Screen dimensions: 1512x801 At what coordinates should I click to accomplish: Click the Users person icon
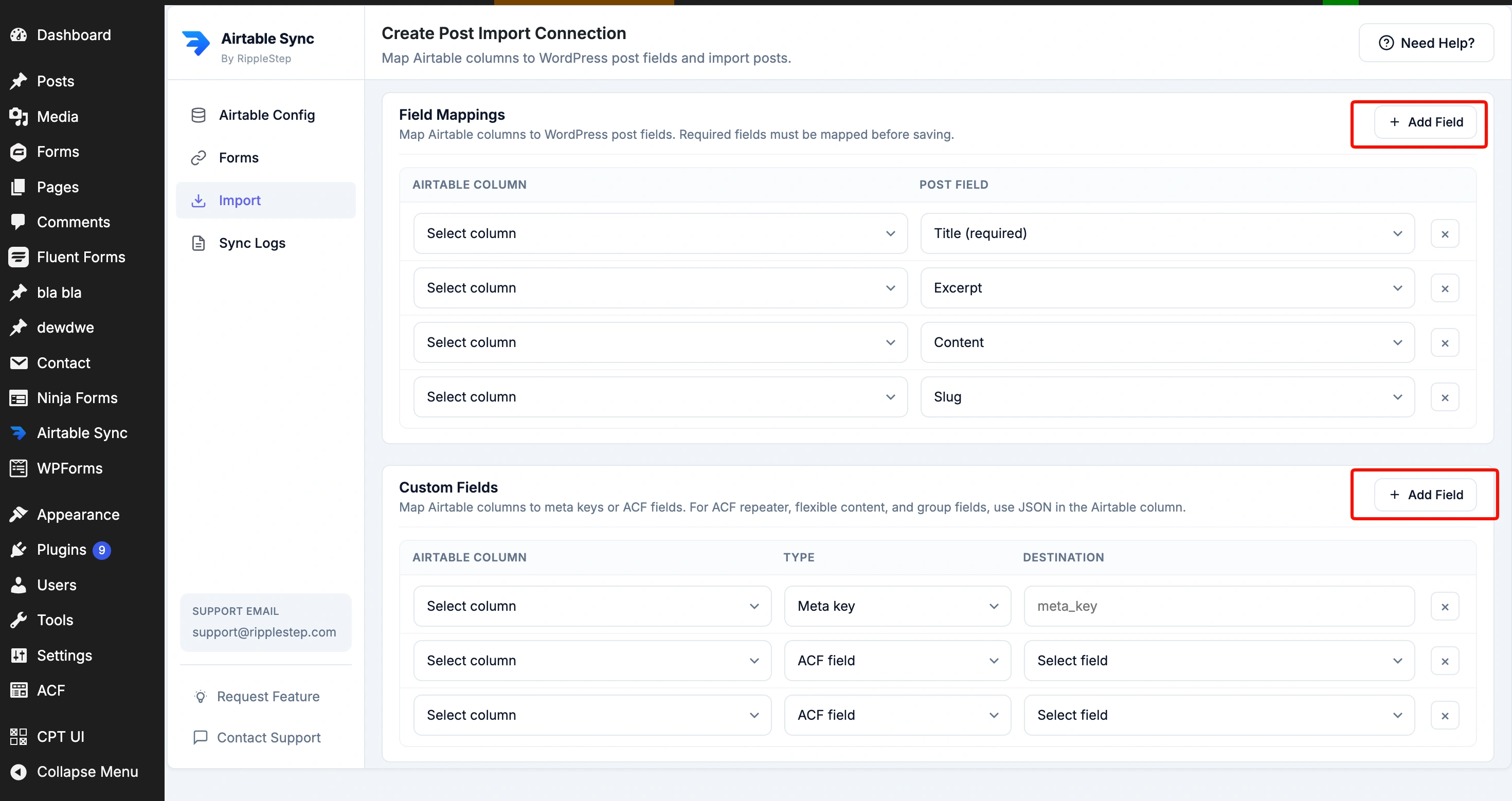(x=19, y=585)
